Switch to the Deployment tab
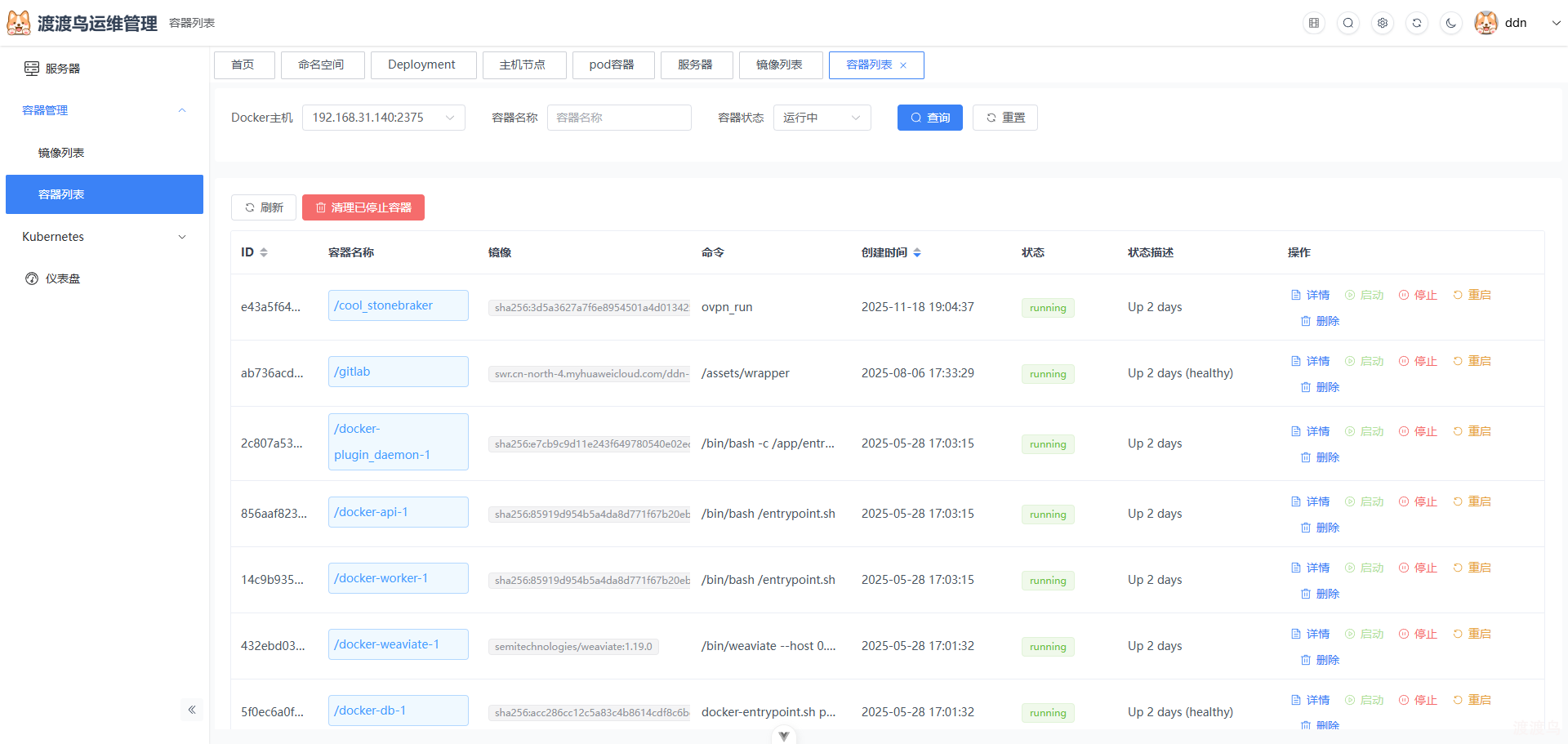The width and height of the screenshot is (1568, 744). point(422,65)
